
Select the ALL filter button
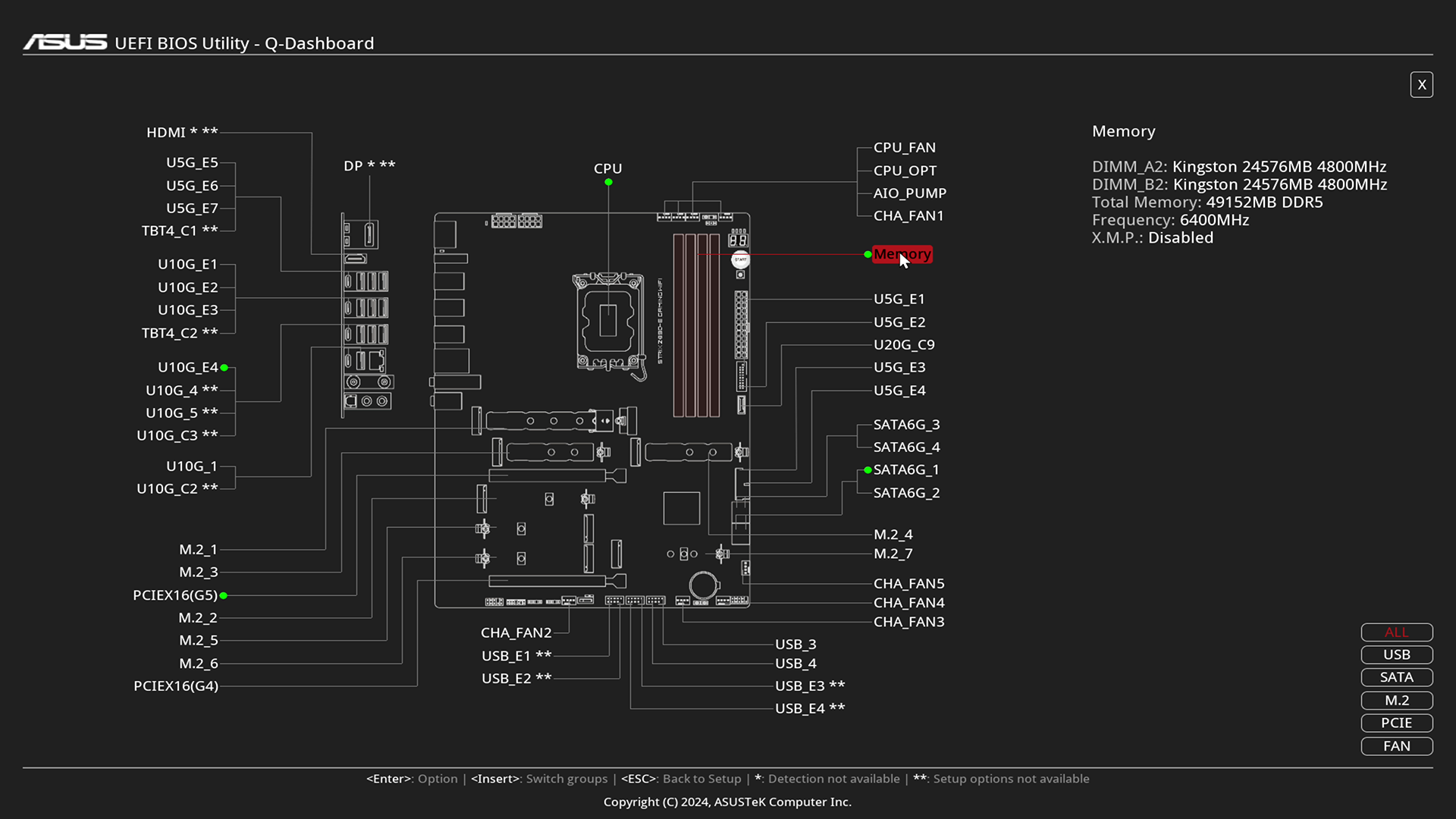(1396, 632)
